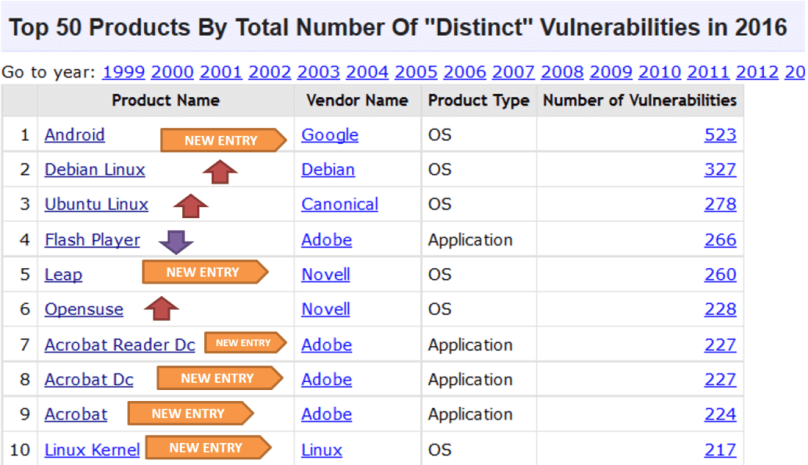The width and height of the screenshot is (808, 465).
Task: Click the NEW ENTRY badge beside Acrobat Reader Dc
Action: (245, 343)
